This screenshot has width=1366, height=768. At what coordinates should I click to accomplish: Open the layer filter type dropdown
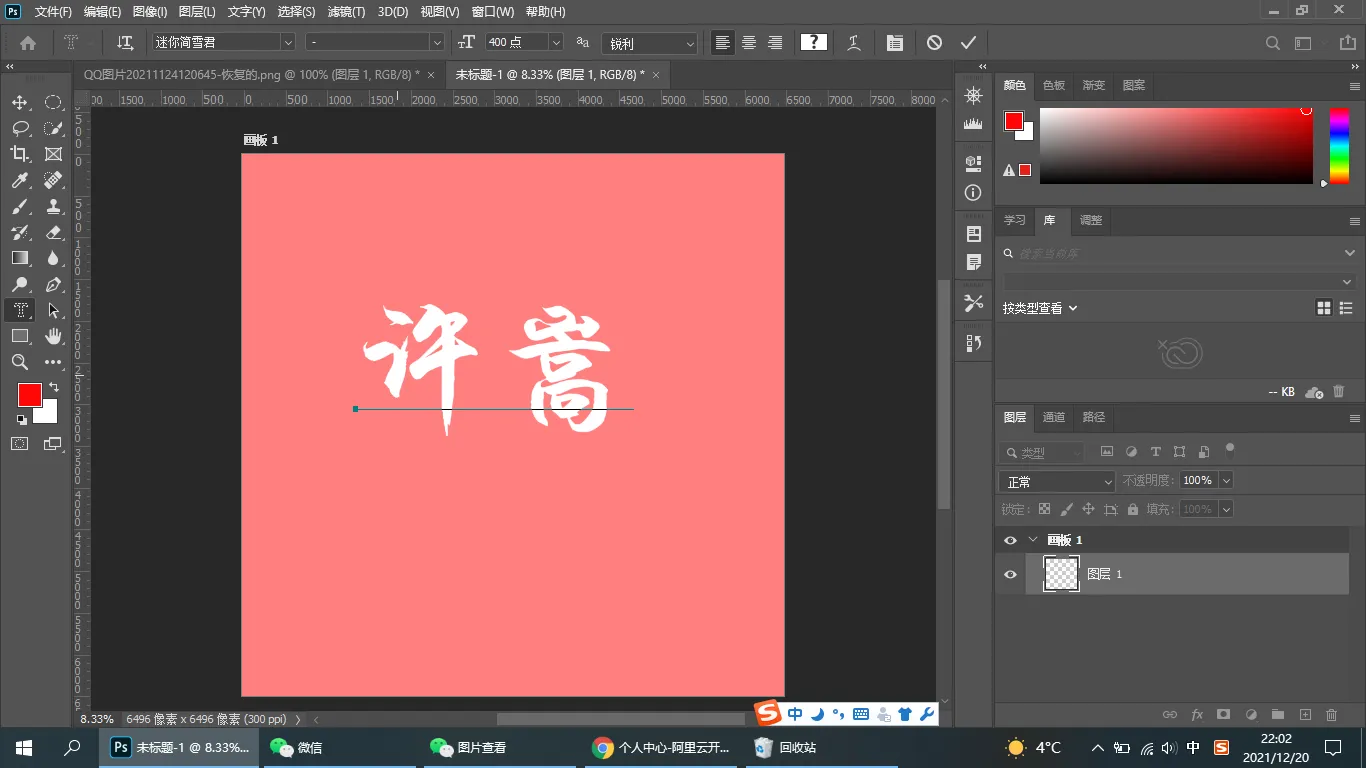click(1042, 452)
